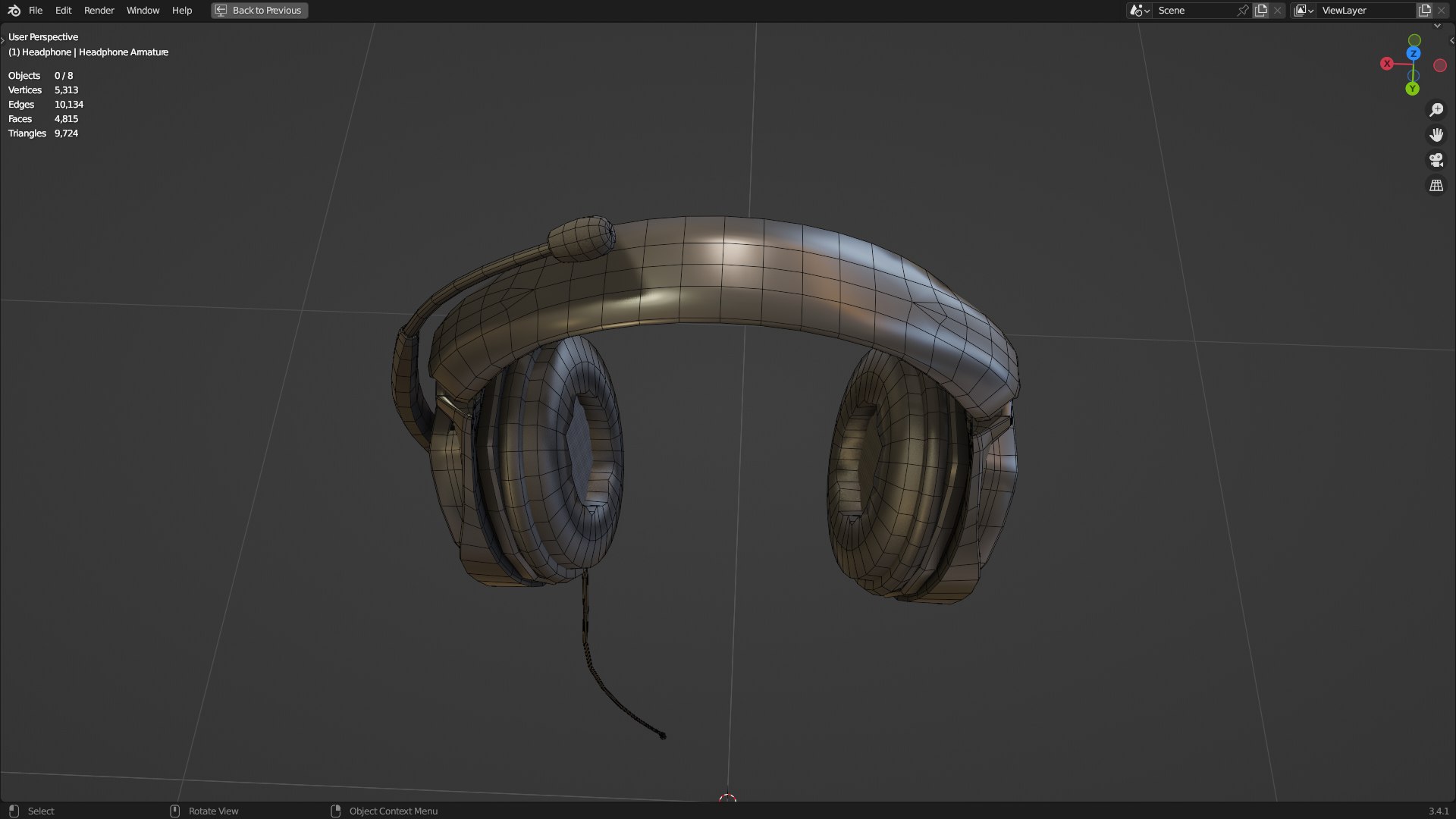This screenshot has width=1456, height=819.
Task: Click the 3.4.1 version number
Action: coord(1439,811)
